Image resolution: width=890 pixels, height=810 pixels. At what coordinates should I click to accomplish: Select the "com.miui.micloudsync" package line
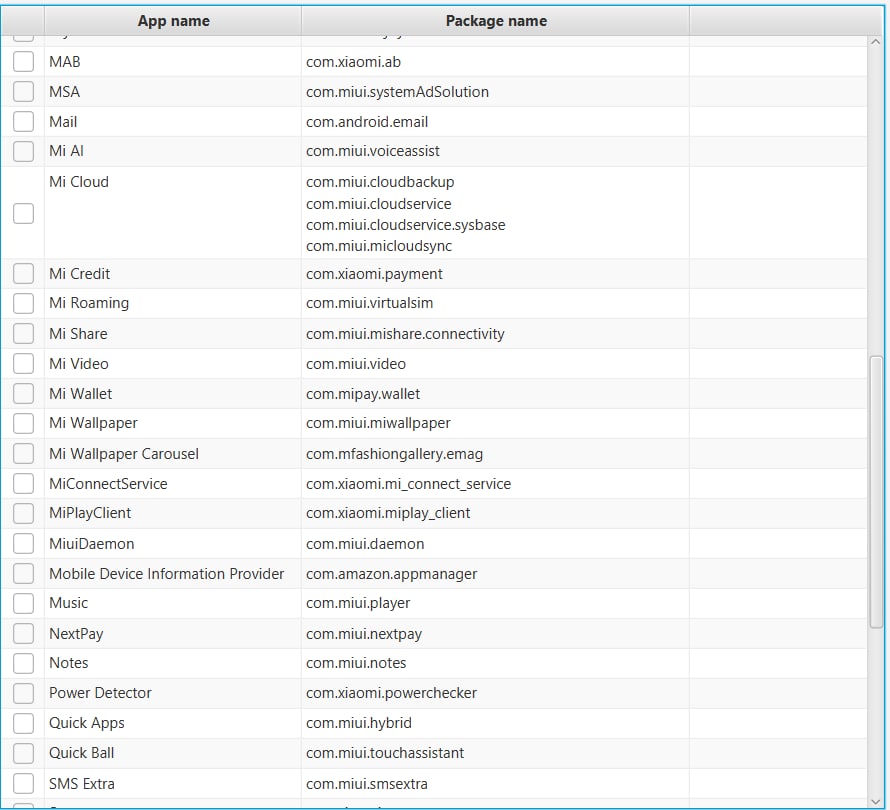(x=379, y=246)
